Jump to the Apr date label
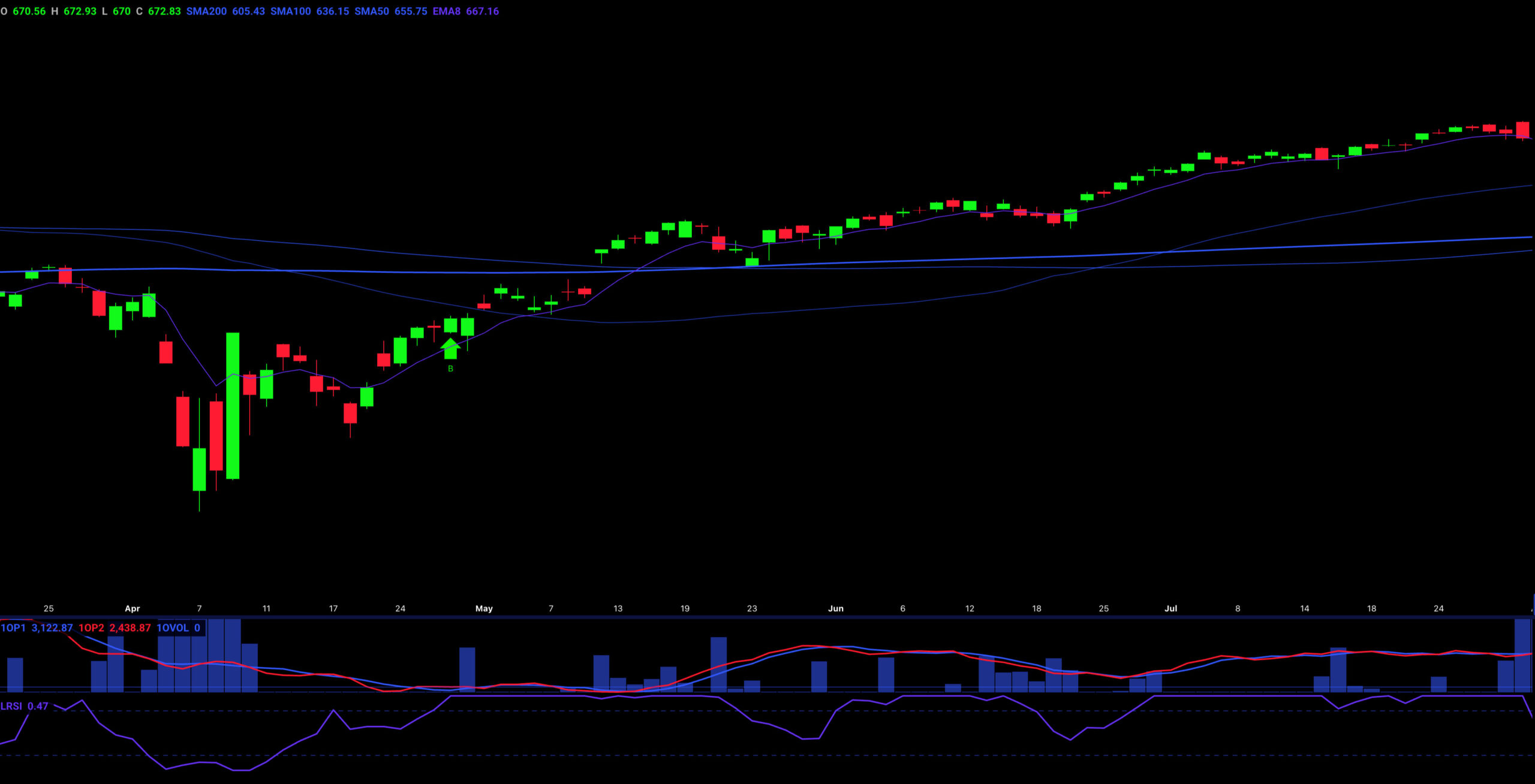Viewport: 1535px width, 784px height. [132, 608]
